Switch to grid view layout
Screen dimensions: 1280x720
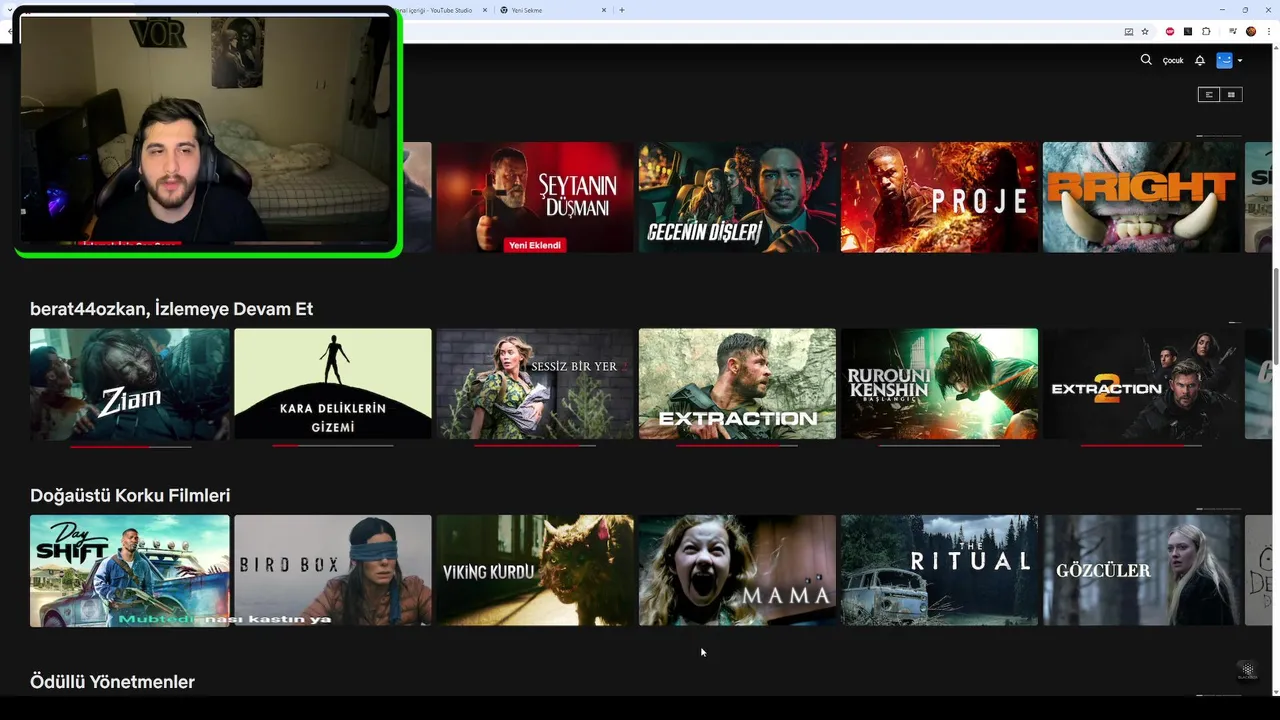[1231, 94]
